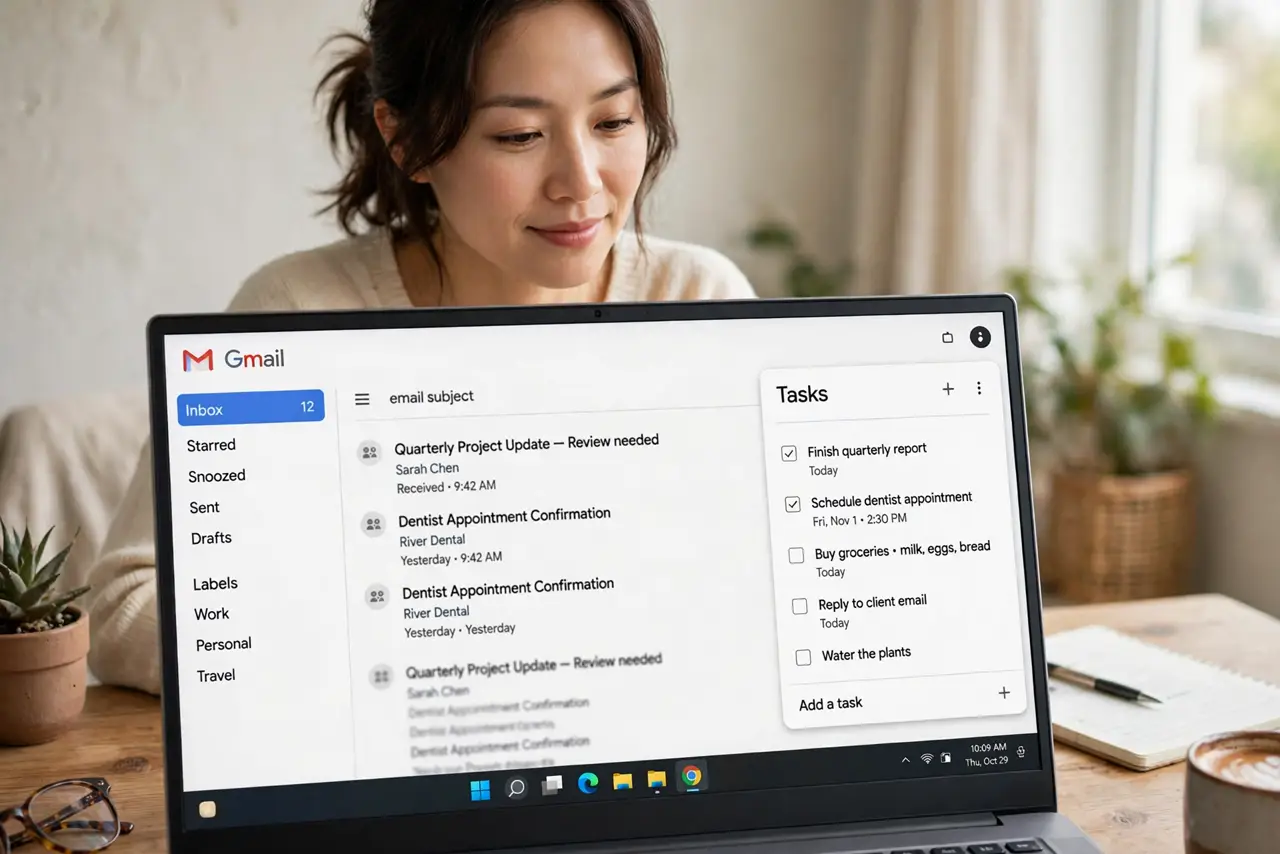Select the Work label
This screenshot has width=1280, height=854.
[211, 614]
